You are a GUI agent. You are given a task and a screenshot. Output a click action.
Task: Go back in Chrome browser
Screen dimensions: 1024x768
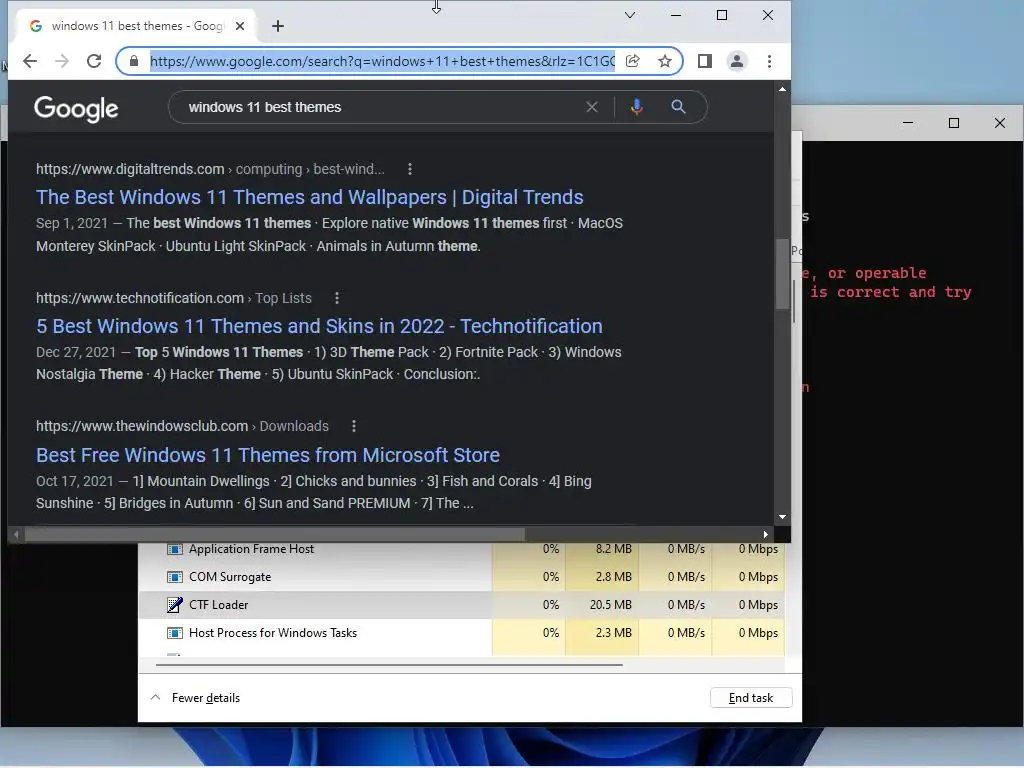pos(30,61)
